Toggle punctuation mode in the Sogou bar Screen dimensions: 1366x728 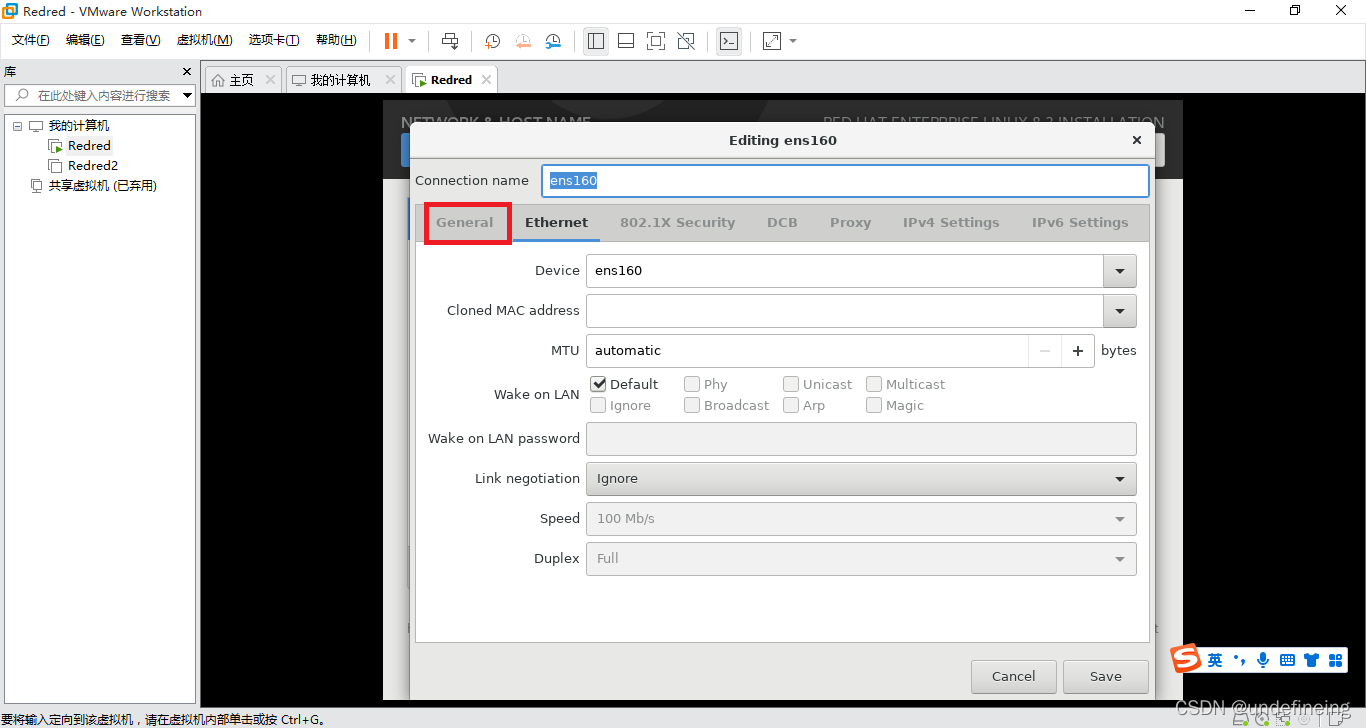coord(1239,659)
